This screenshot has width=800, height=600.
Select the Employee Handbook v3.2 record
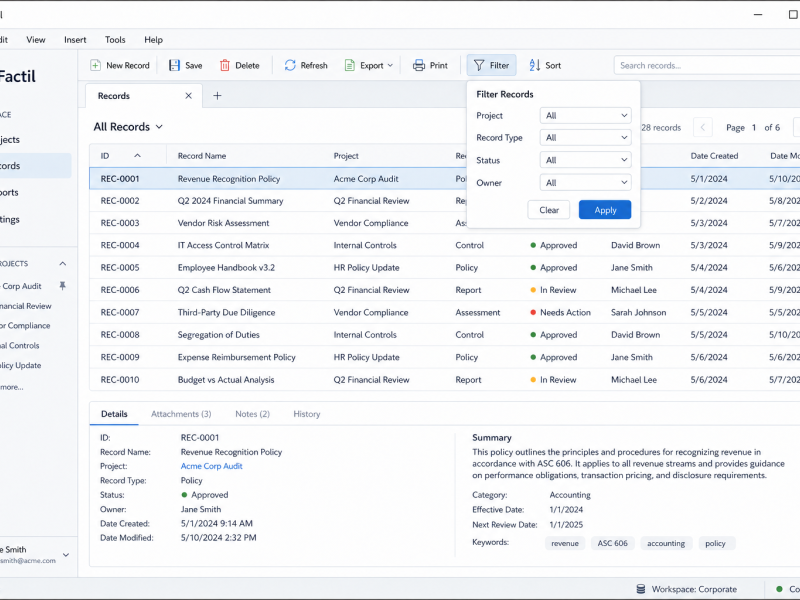[444, 268]
